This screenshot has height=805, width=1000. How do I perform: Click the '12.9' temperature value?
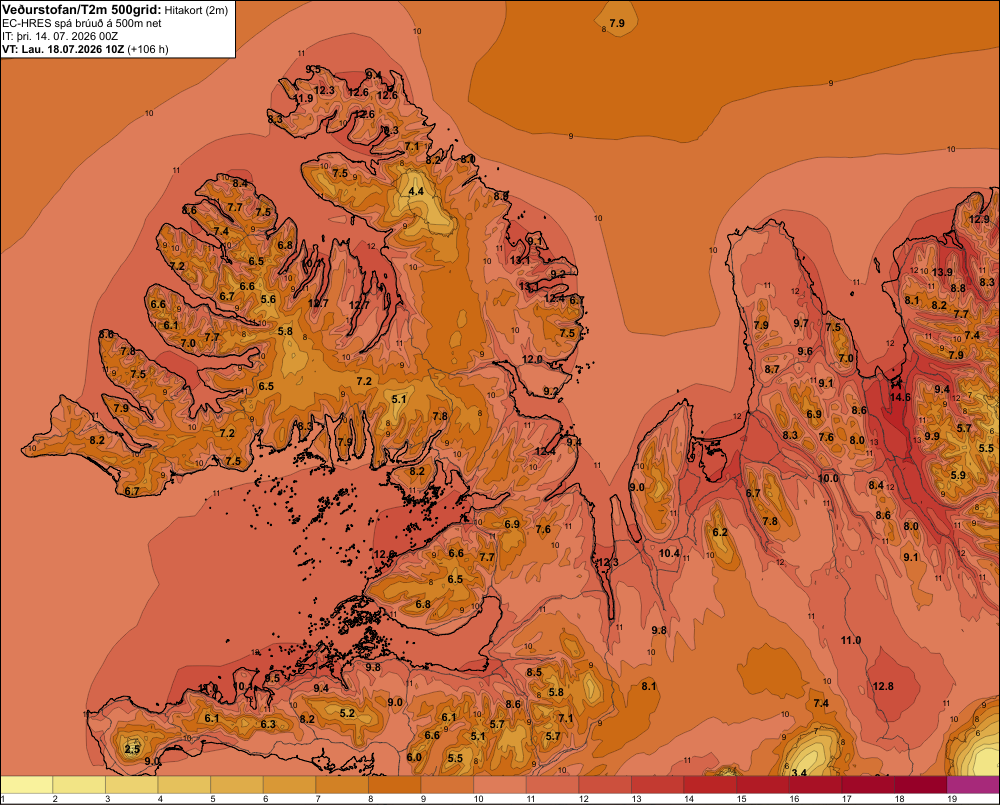(x=979, y=219)
